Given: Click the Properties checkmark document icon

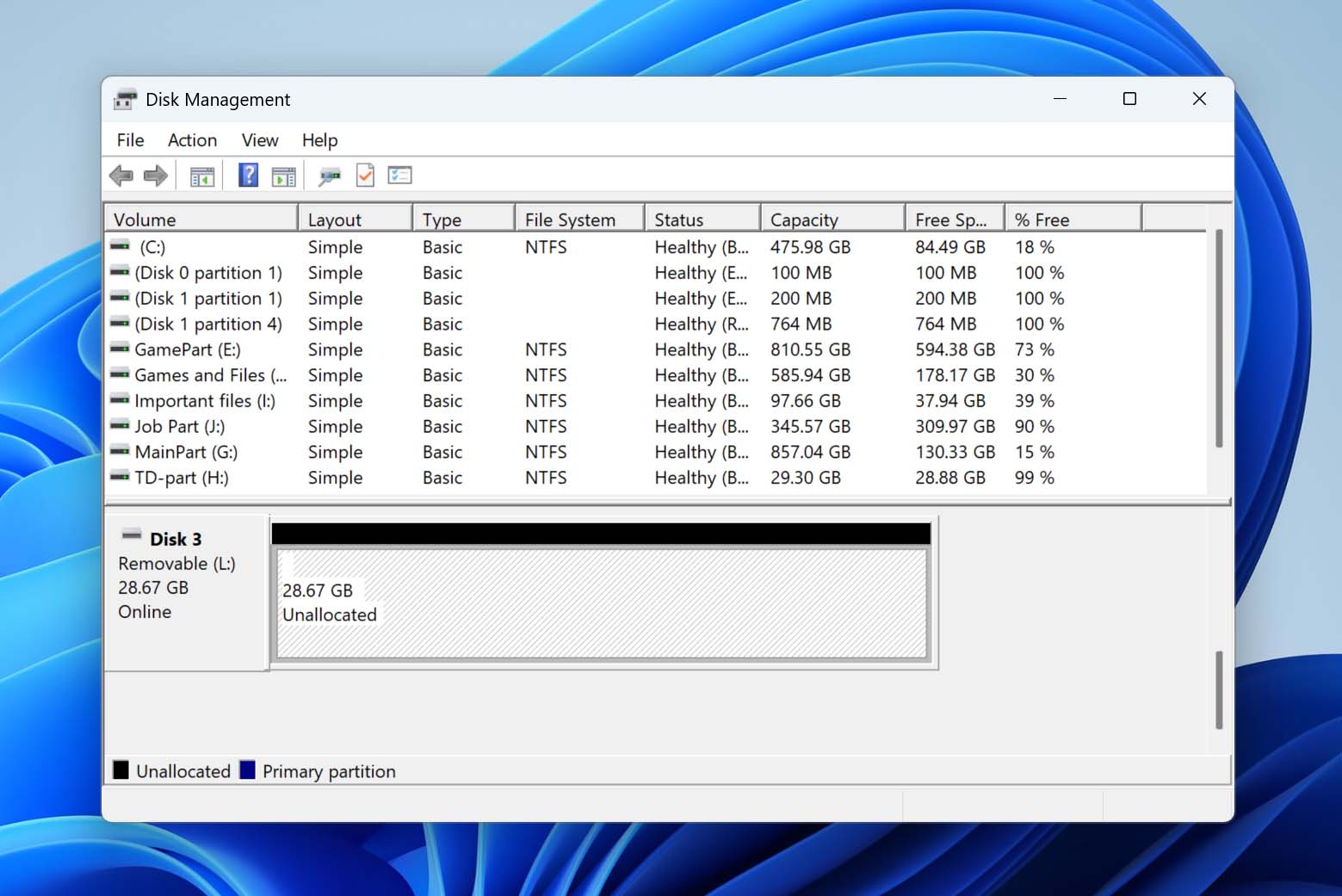Looking at the screenshot, I should (x=365, y=176).
